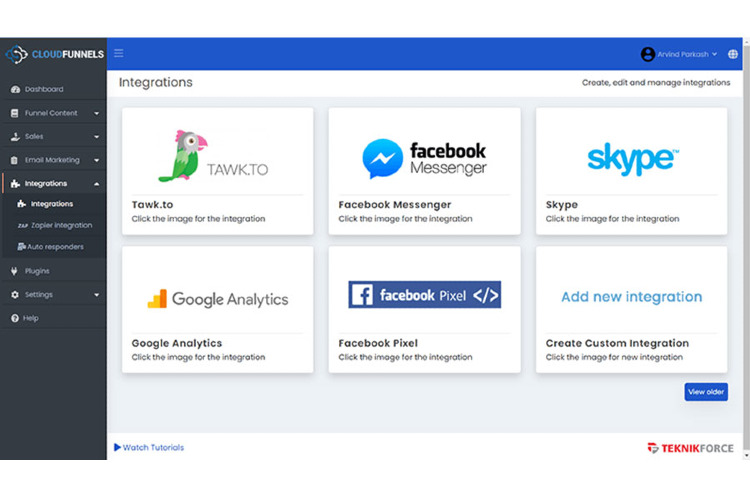This screenshot has height=500, width=750.
Task: Click the Skype card title
Action: coord(562,205)
